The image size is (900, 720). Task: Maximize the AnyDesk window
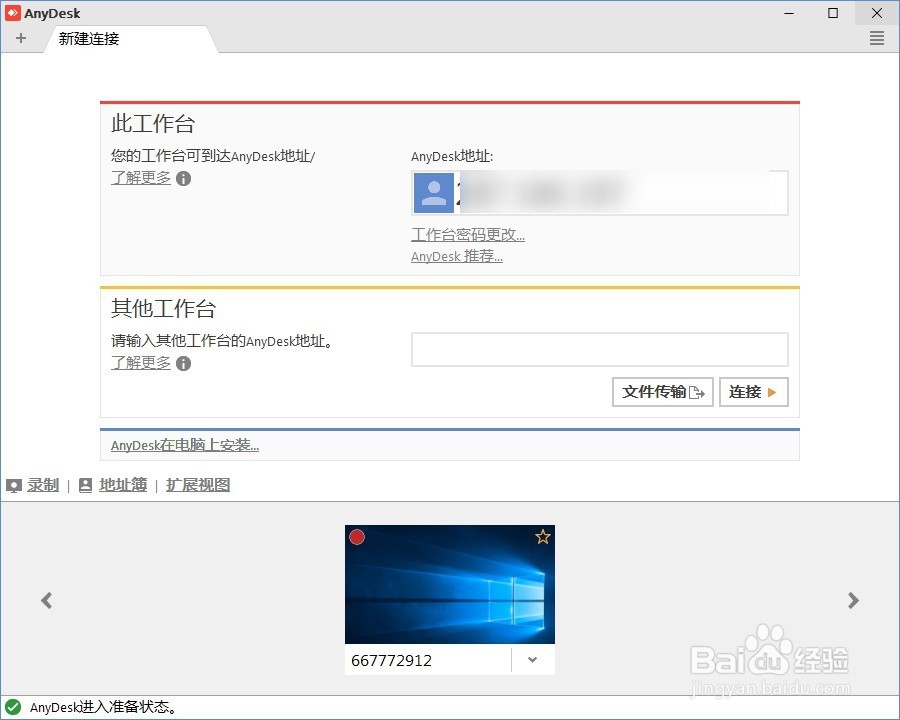coord(833,13)
